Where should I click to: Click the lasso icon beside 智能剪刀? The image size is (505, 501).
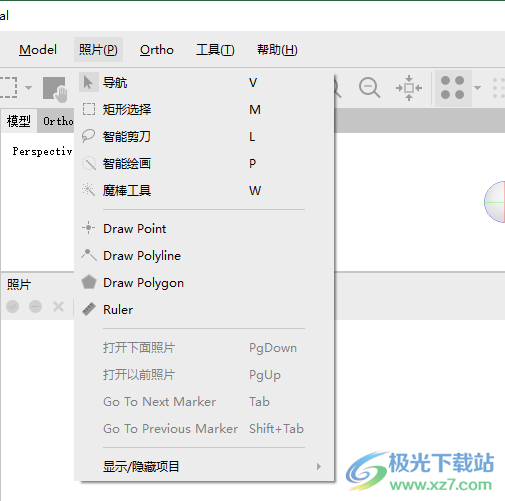tap(88, 136)
